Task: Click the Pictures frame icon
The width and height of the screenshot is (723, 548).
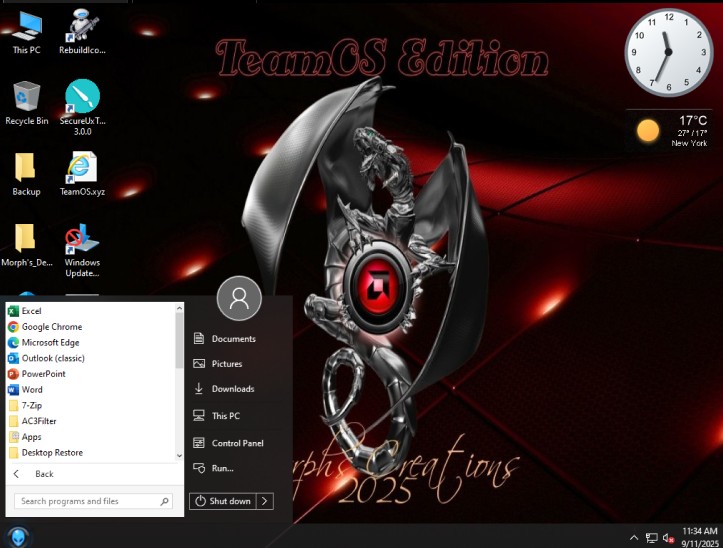Action: tap(199, 363)
